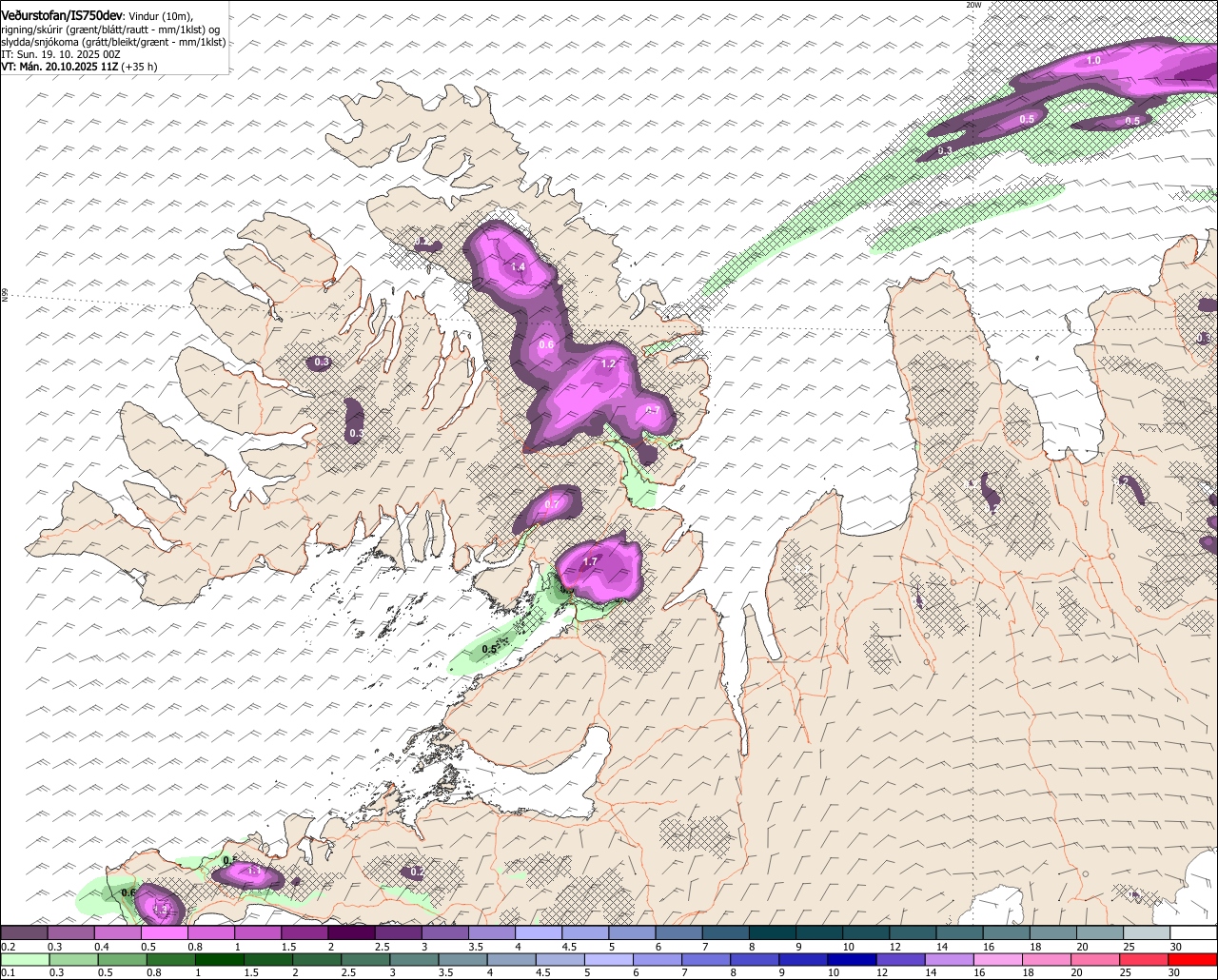
Task: Click the "1.2" snowfall value on the map
Action: [x=608, y=363]
